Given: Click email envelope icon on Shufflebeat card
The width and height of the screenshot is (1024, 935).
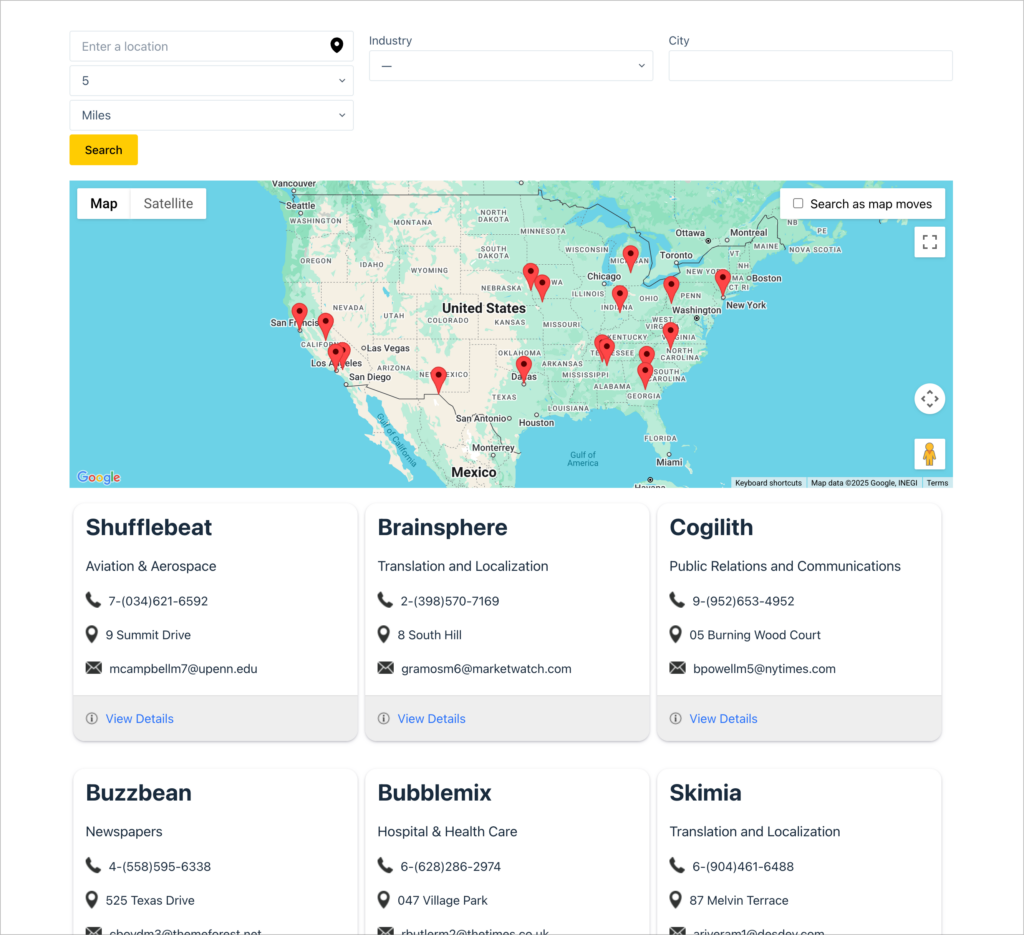Looking at the screenshot, I should click(x=94, y=668).
